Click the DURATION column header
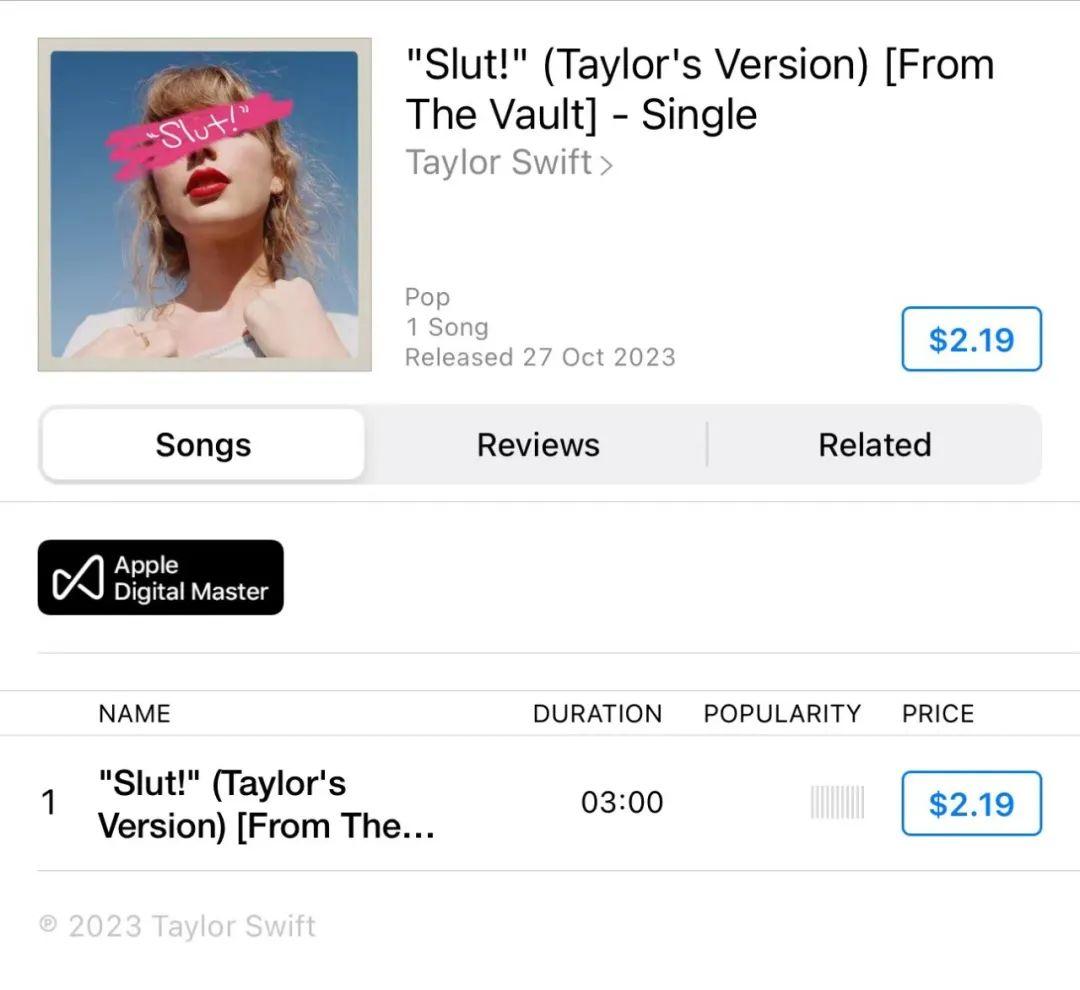Image resolution: width=1080 pixels, height=990 pixels. pyautogui.click(x=597, y=713)
